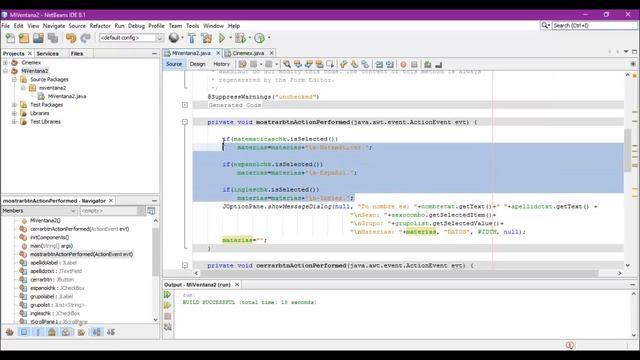Click the editor vertical scrollbar thumb
640x360 pixels.
628,149
